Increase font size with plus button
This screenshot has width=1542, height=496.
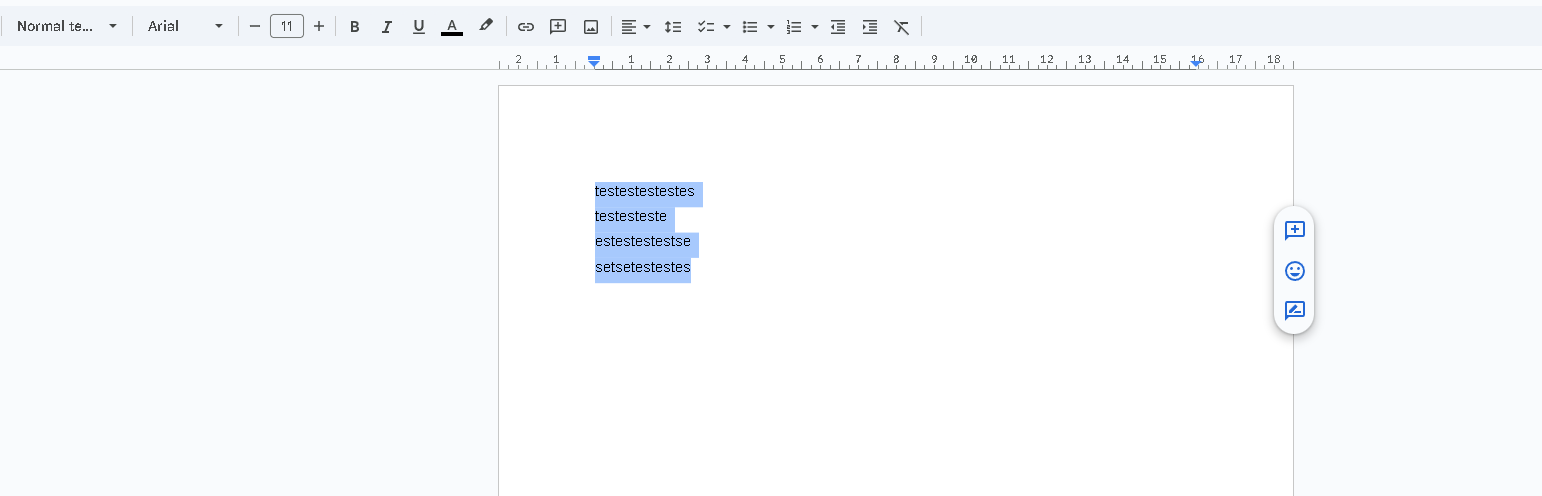pos(319,26)
